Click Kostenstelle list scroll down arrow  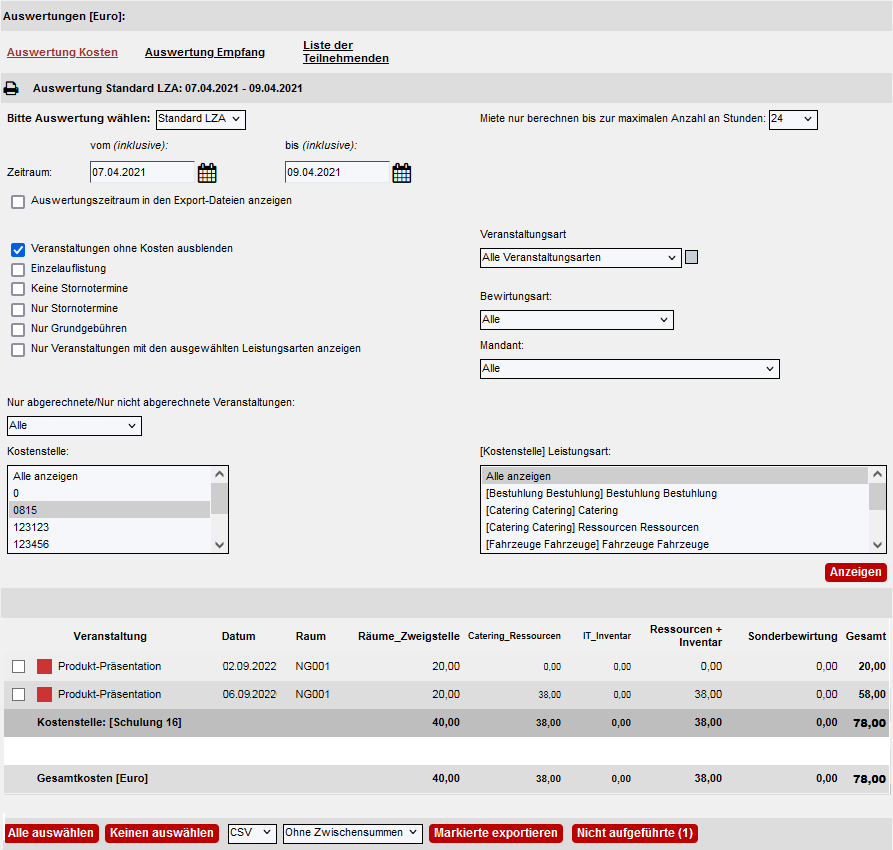(219, 545)
